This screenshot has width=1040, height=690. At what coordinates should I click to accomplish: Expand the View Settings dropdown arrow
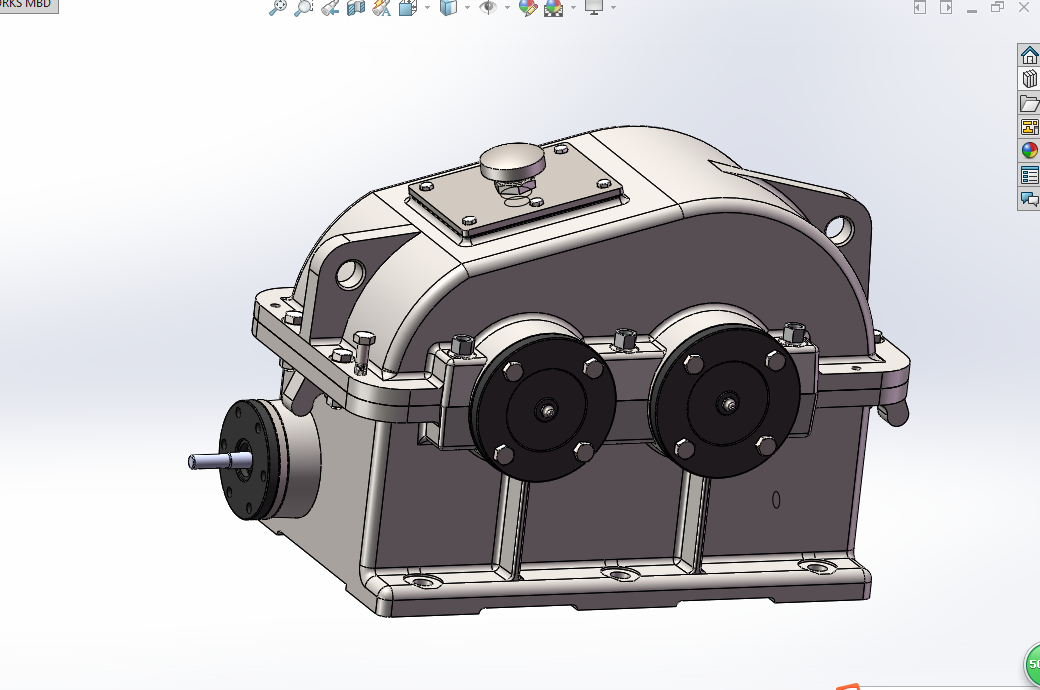point(613,7)
